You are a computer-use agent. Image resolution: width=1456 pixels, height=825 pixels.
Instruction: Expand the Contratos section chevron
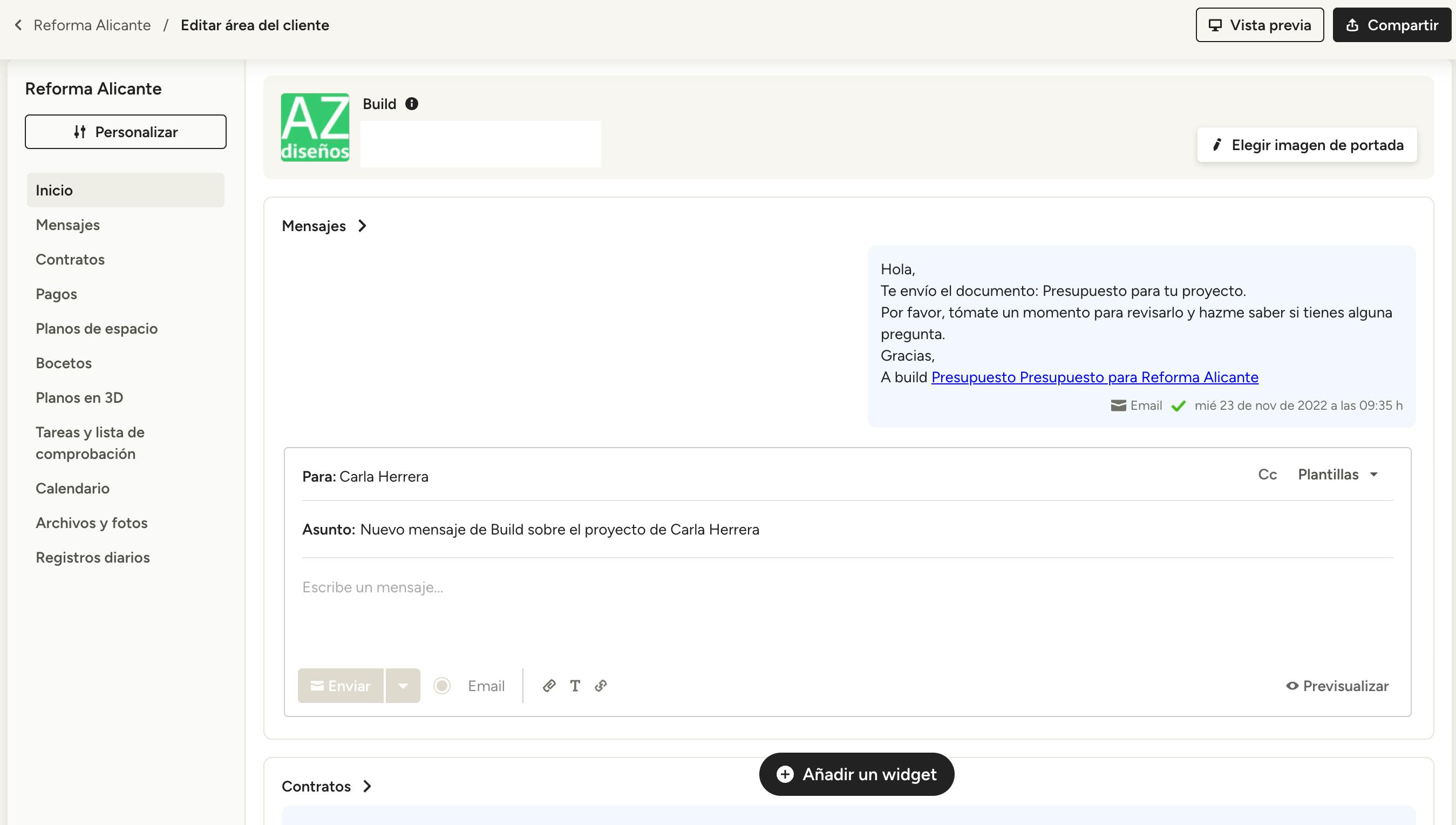[x=367, y=787]
